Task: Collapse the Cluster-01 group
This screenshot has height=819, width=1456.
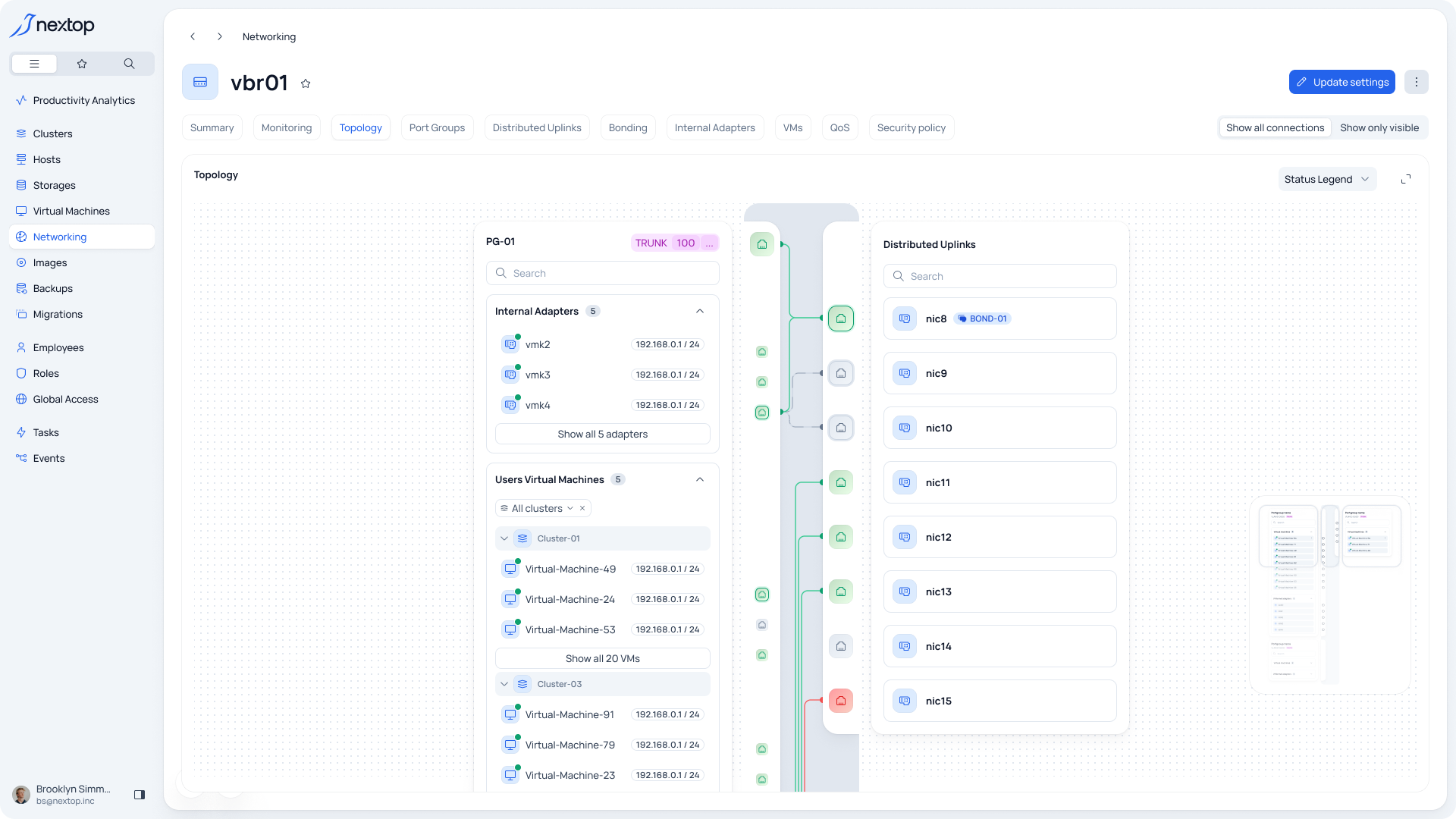Action: click(x=504, y=538)
